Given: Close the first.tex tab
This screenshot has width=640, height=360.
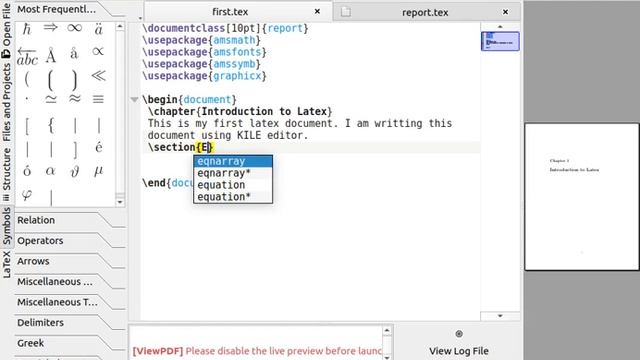Looking at the screenshot, I should [317, 11].
